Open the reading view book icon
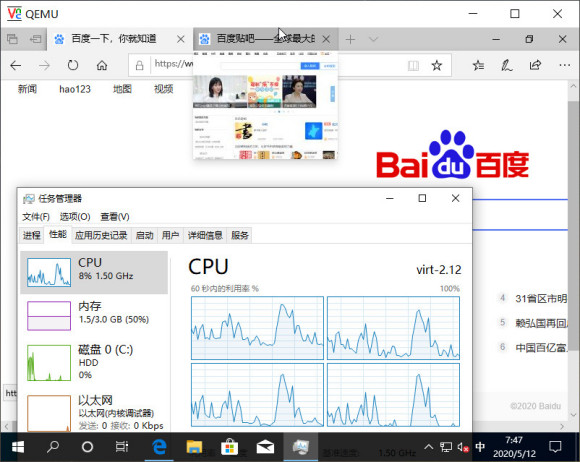 pyautogui.click(x=413, y=66)
